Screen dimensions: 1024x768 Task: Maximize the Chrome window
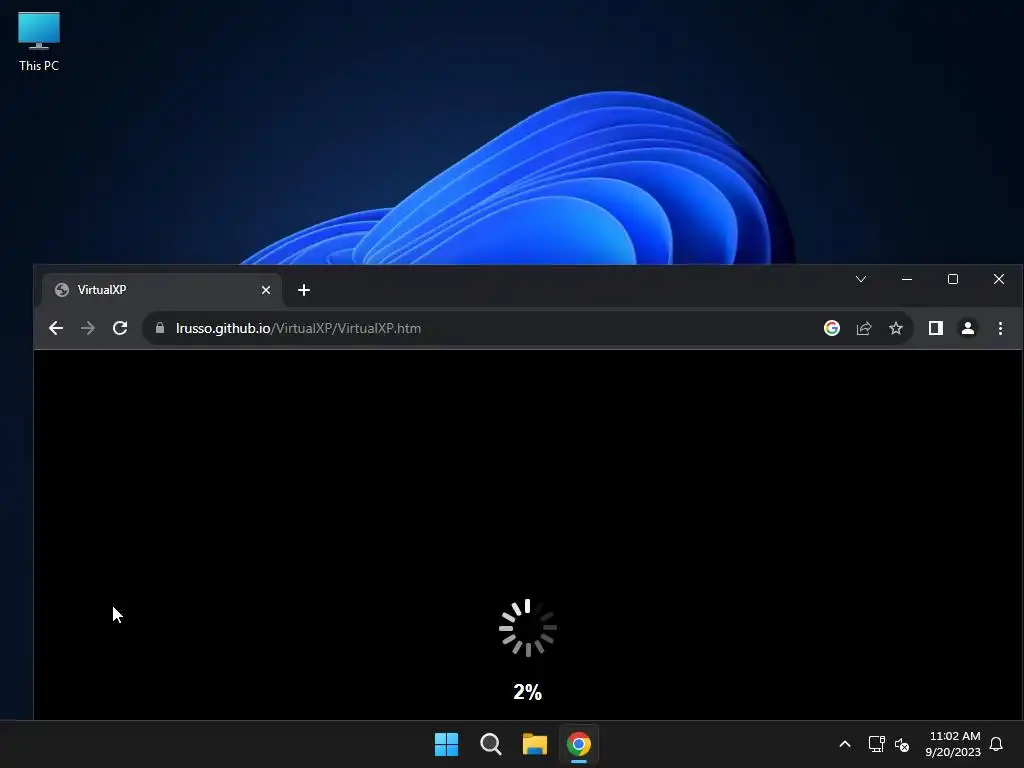click(953, 279)
